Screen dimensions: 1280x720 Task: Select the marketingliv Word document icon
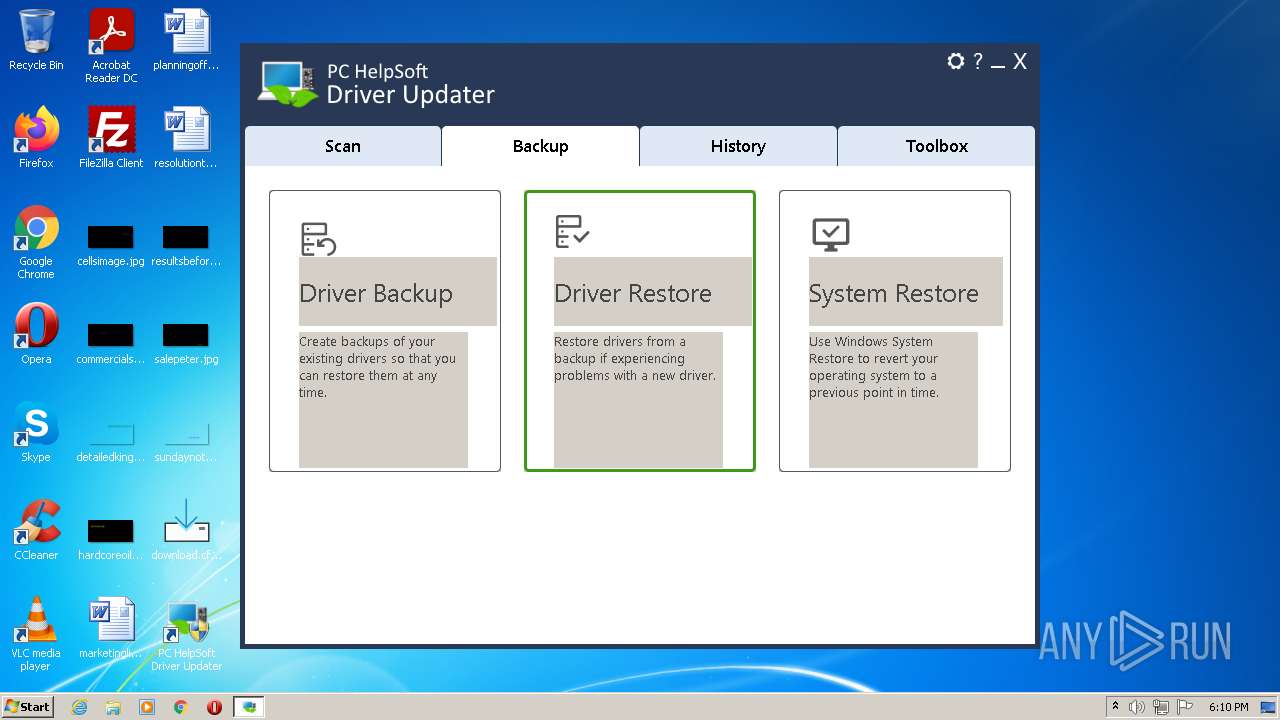[111, 628]
